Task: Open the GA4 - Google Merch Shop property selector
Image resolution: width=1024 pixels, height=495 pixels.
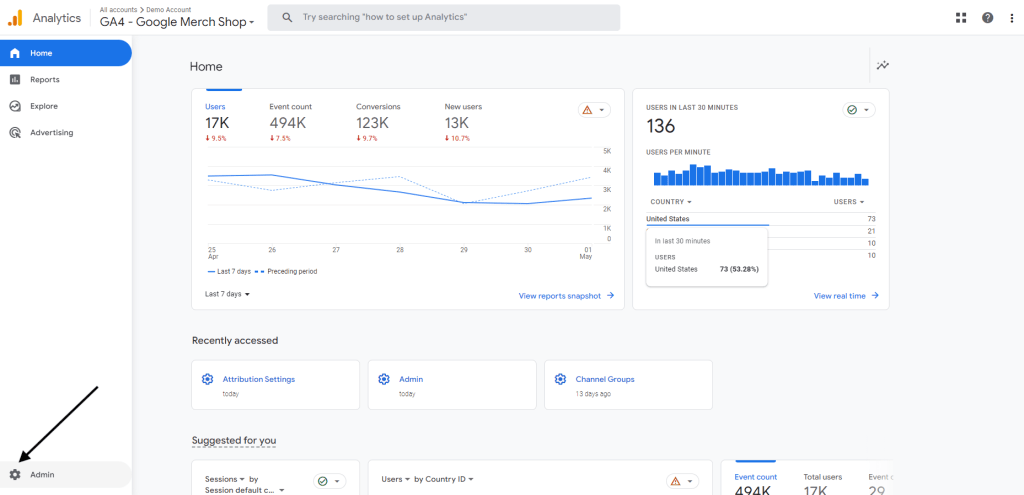Action: pos(177,21)
